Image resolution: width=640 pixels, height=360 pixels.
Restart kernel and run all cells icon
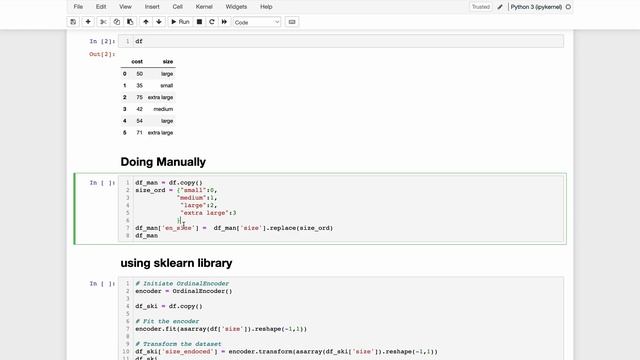click(x=224, y=22)
